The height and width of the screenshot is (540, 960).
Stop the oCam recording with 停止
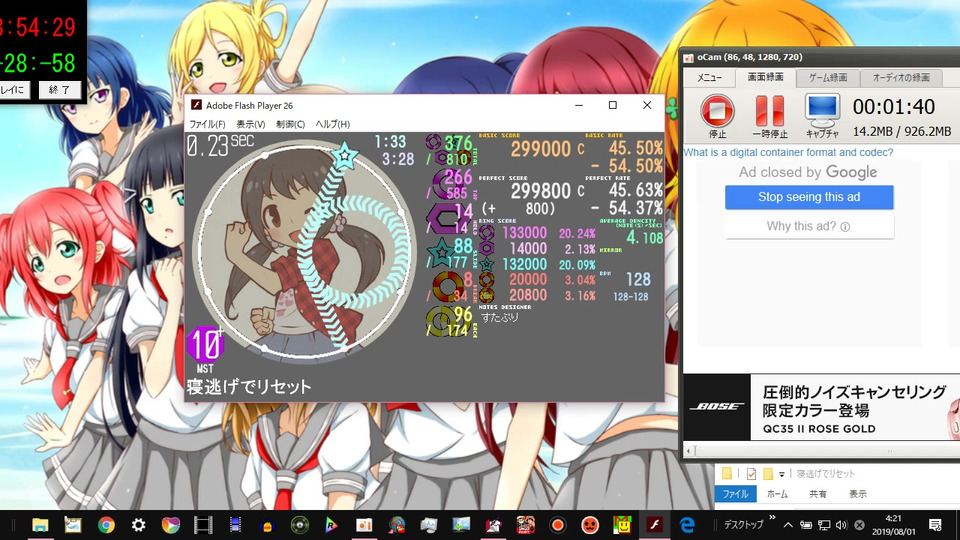pos(717,116)
